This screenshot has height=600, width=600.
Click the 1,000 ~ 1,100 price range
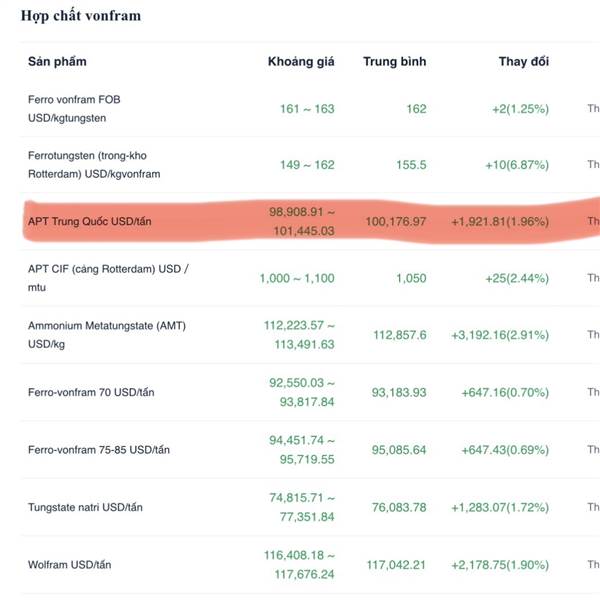[296, 278]
